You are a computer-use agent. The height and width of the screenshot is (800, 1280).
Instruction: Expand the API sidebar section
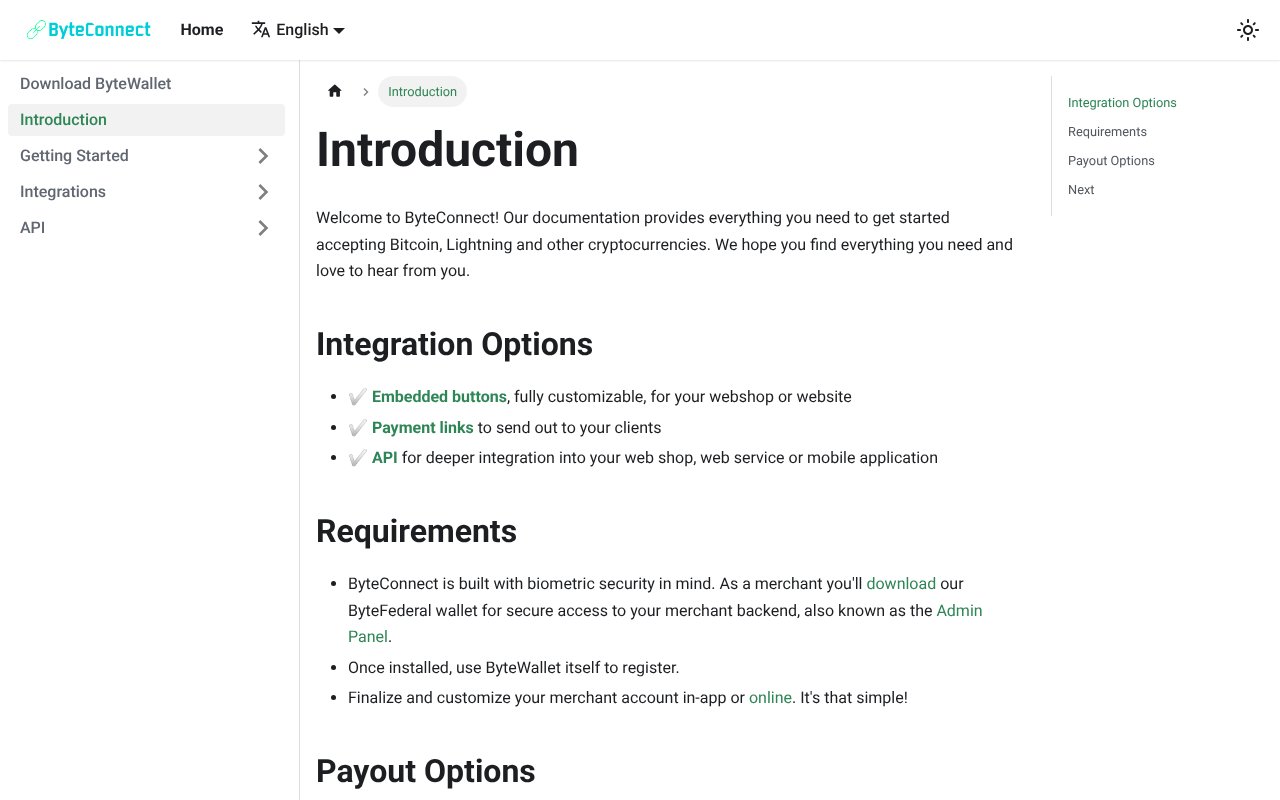pos(263,228)
